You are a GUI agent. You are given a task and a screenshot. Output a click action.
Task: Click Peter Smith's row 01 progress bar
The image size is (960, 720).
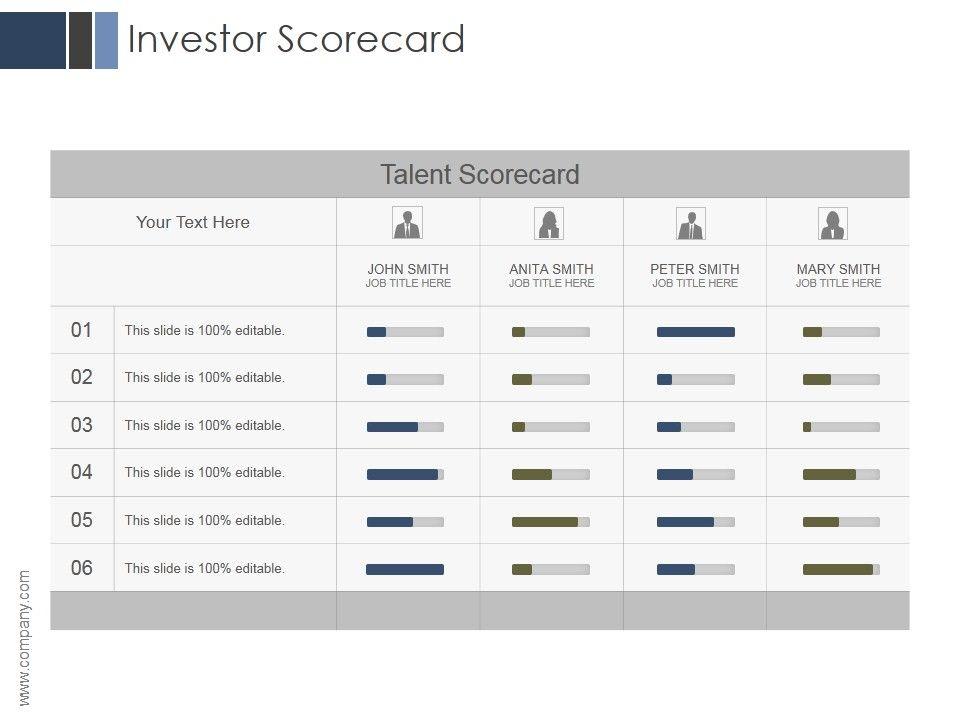click(695, 332)
